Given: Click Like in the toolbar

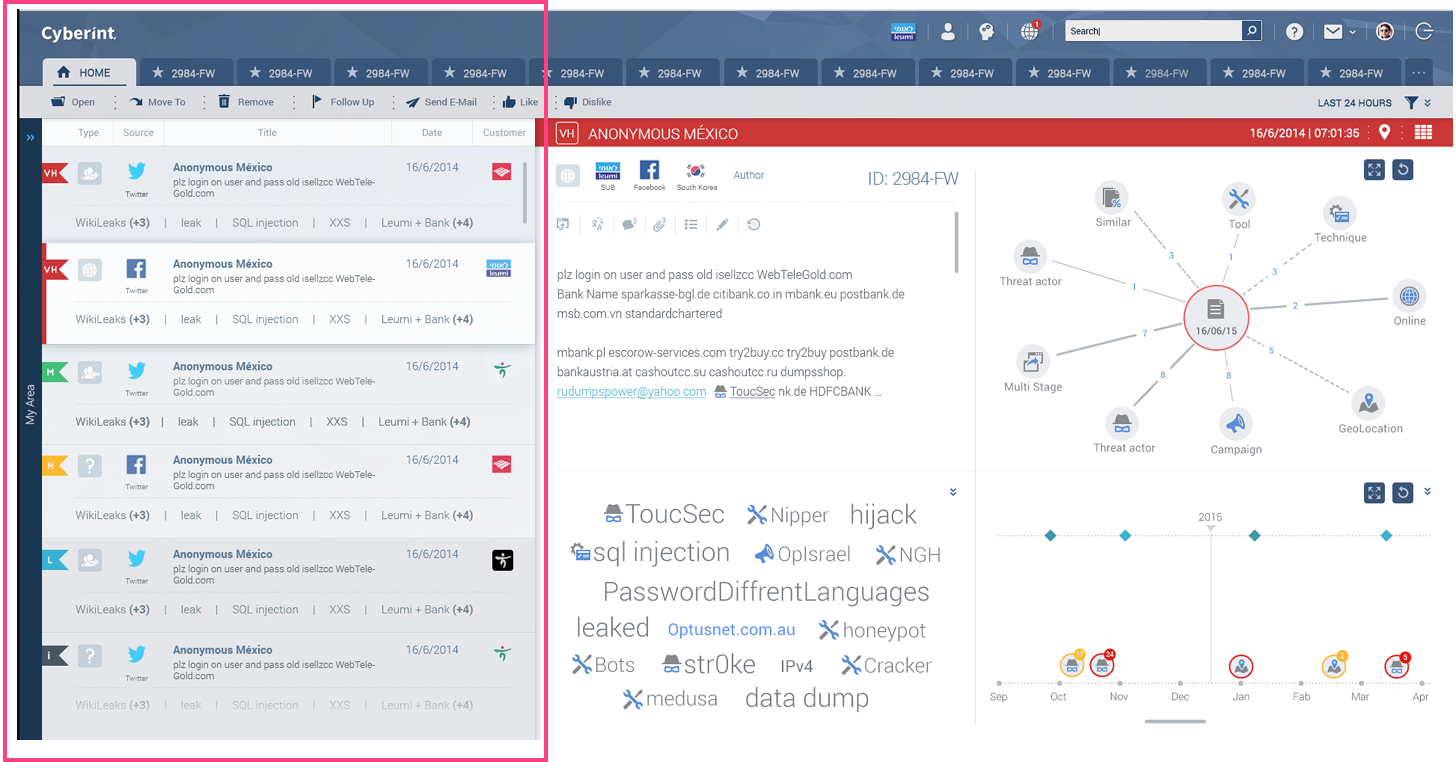Looking at the screenshot, I should 520,102.
